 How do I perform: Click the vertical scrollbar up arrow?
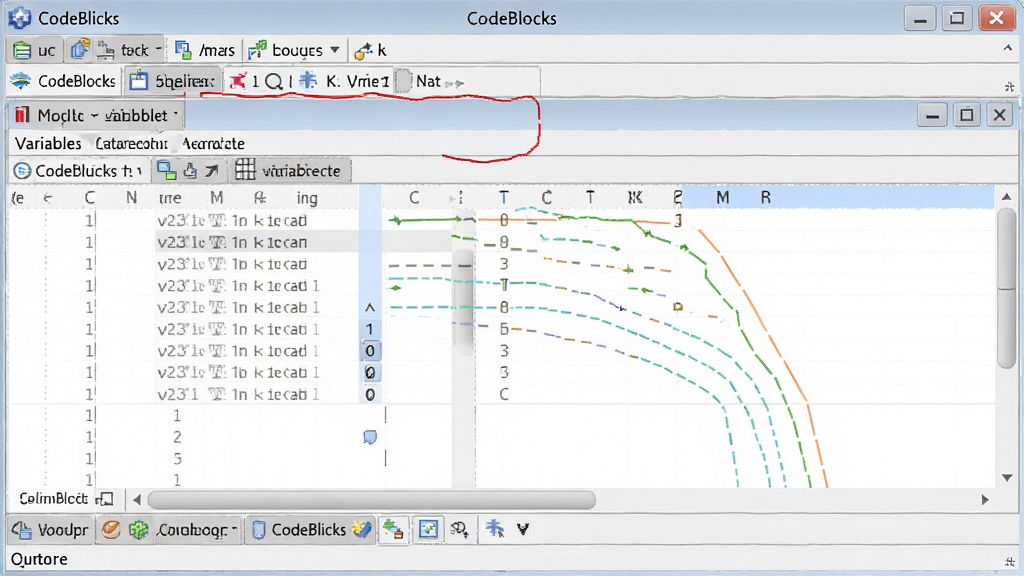(x=1006, y=197)
